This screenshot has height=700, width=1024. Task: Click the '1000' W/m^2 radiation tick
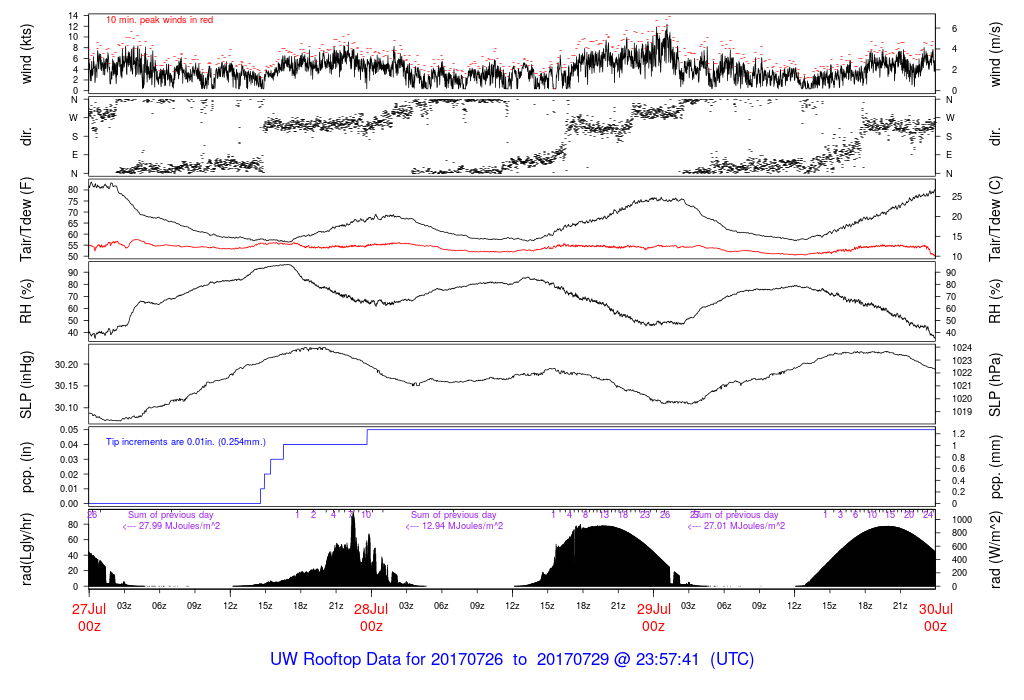(x=963, y=520)
